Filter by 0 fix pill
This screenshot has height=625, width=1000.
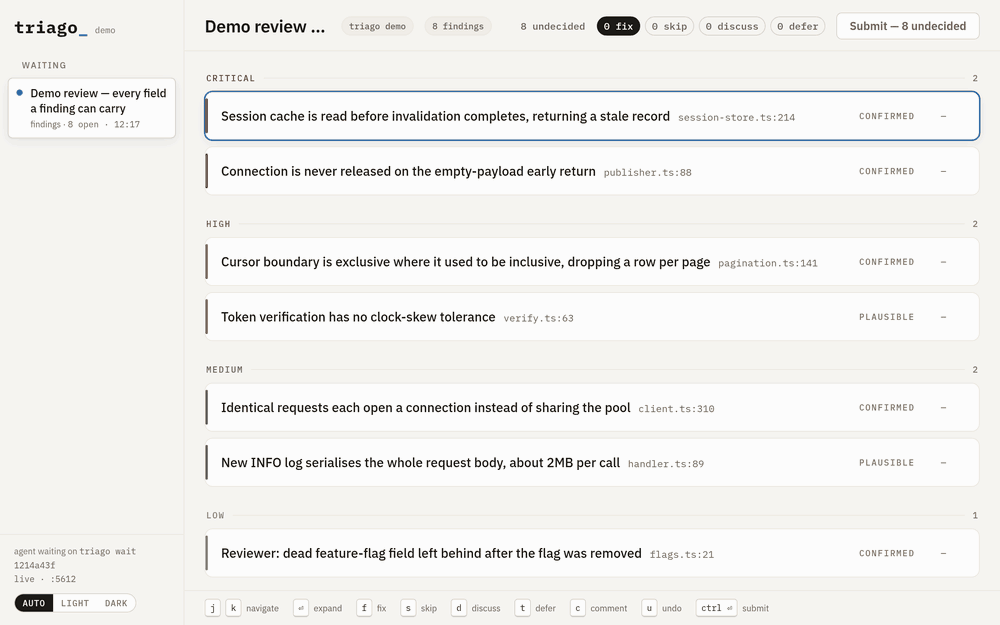[618, 26]
